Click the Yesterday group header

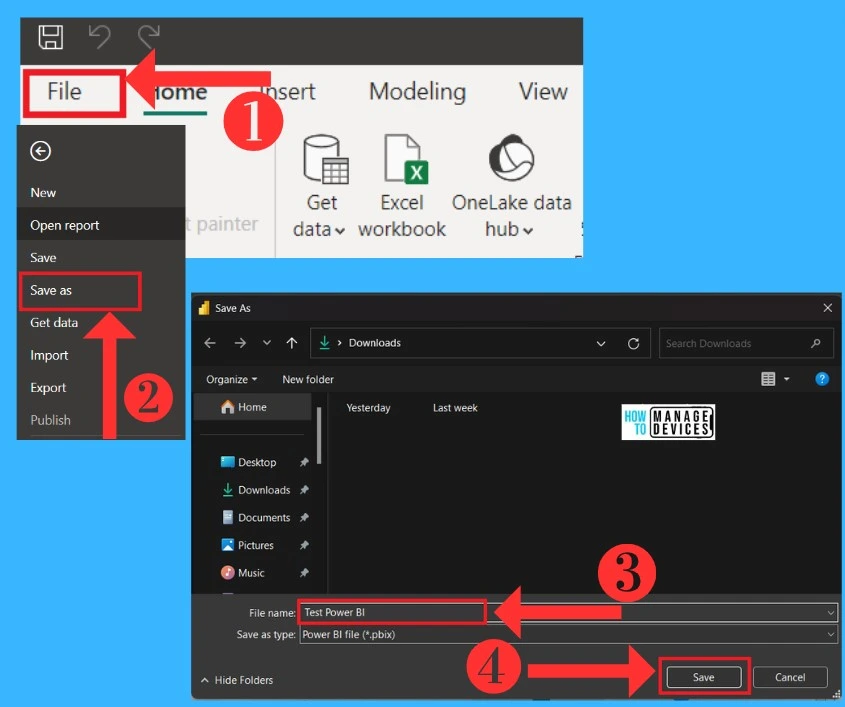pos(368,408)
